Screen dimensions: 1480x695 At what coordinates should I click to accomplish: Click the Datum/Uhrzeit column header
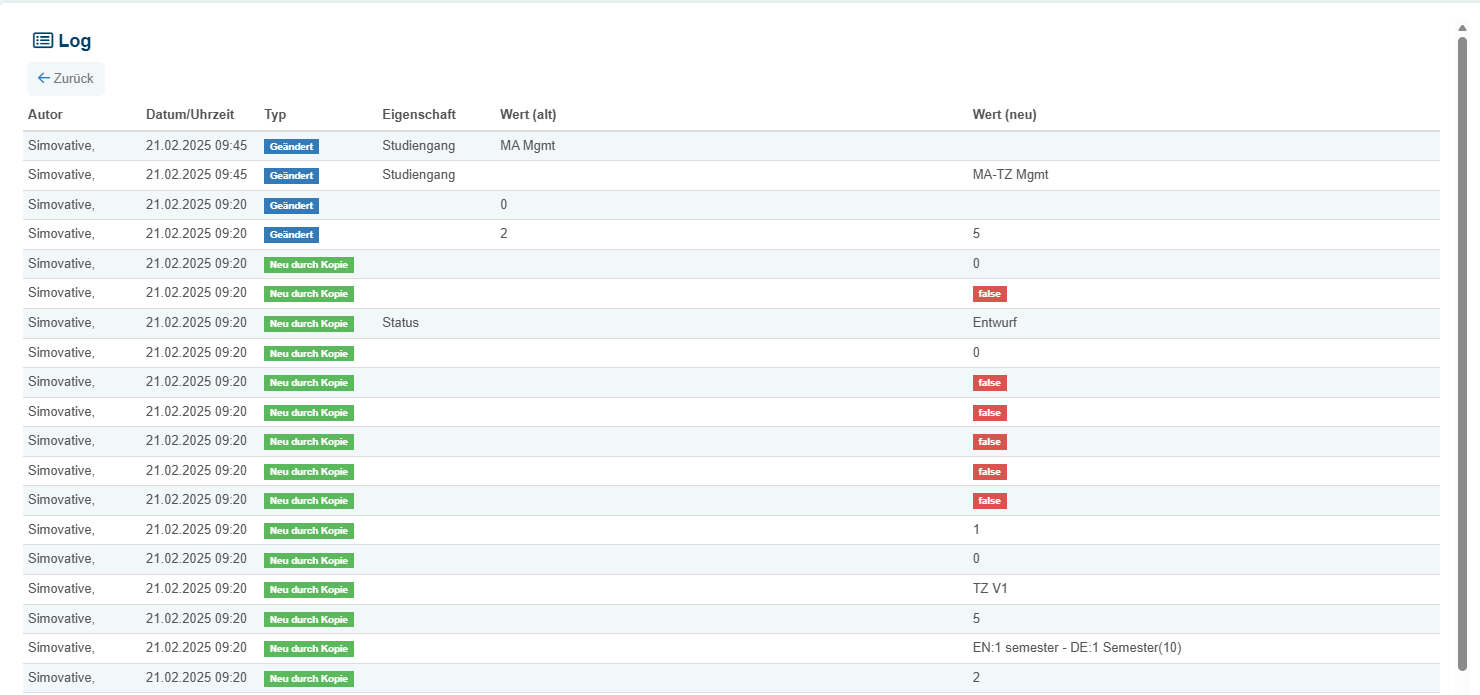190,115
